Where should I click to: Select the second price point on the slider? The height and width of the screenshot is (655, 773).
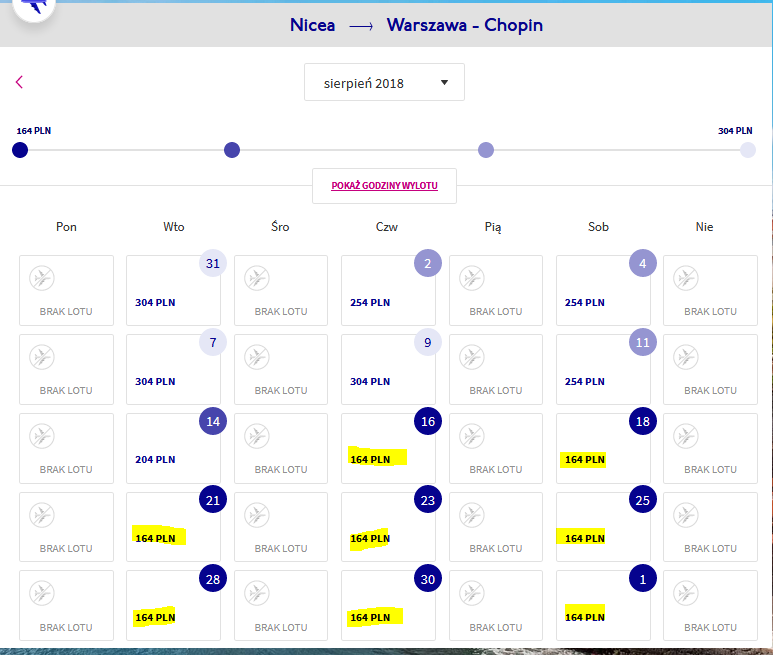[x=232, y=150]
